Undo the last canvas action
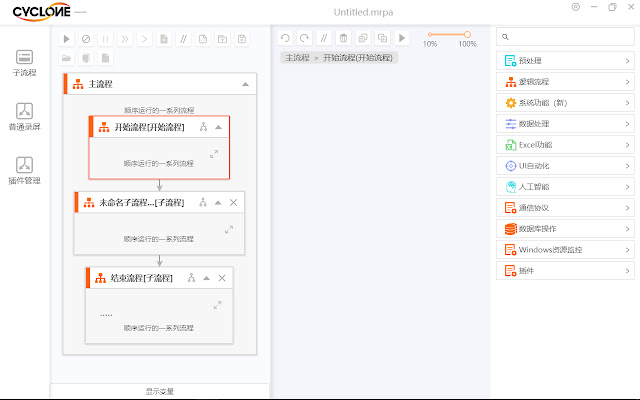Viewport: 640px width, 400px height. (x=285, y=38)
